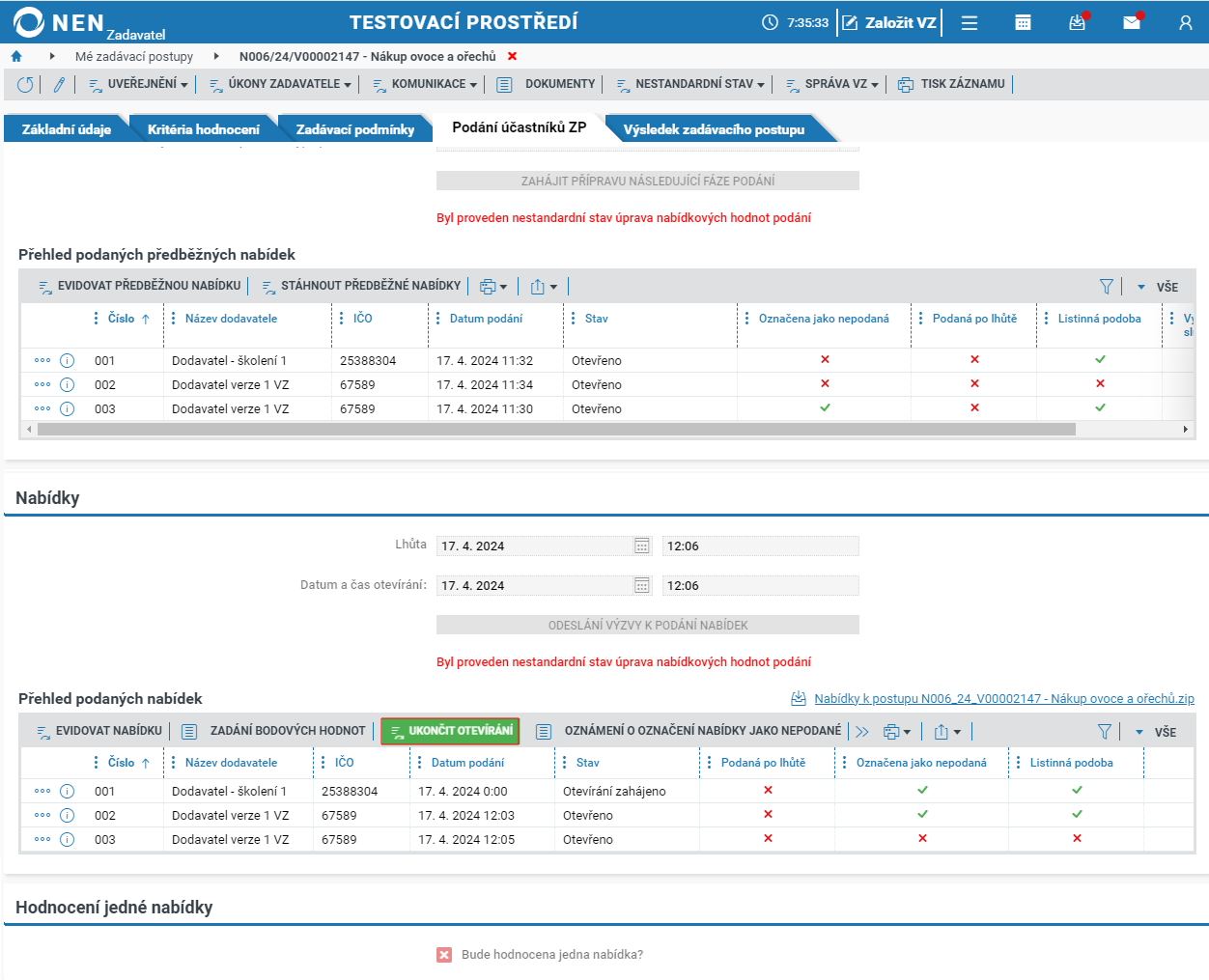Click the EVIDOVAT NABÍDKU button
The height and width of the screenshot is (980, 1209).
[98, 732]
